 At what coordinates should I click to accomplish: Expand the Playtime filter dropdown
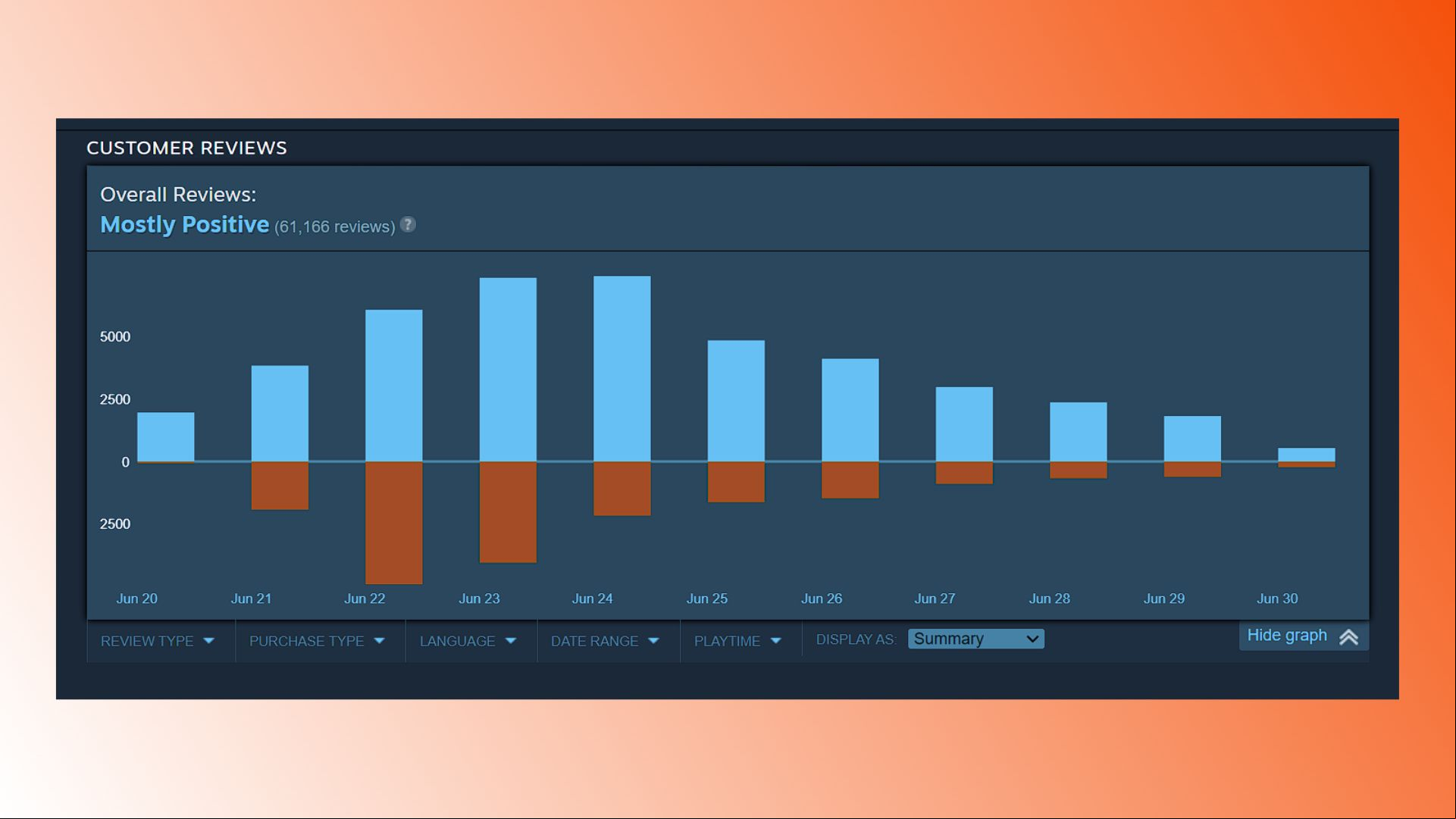(x=738, y=641)
